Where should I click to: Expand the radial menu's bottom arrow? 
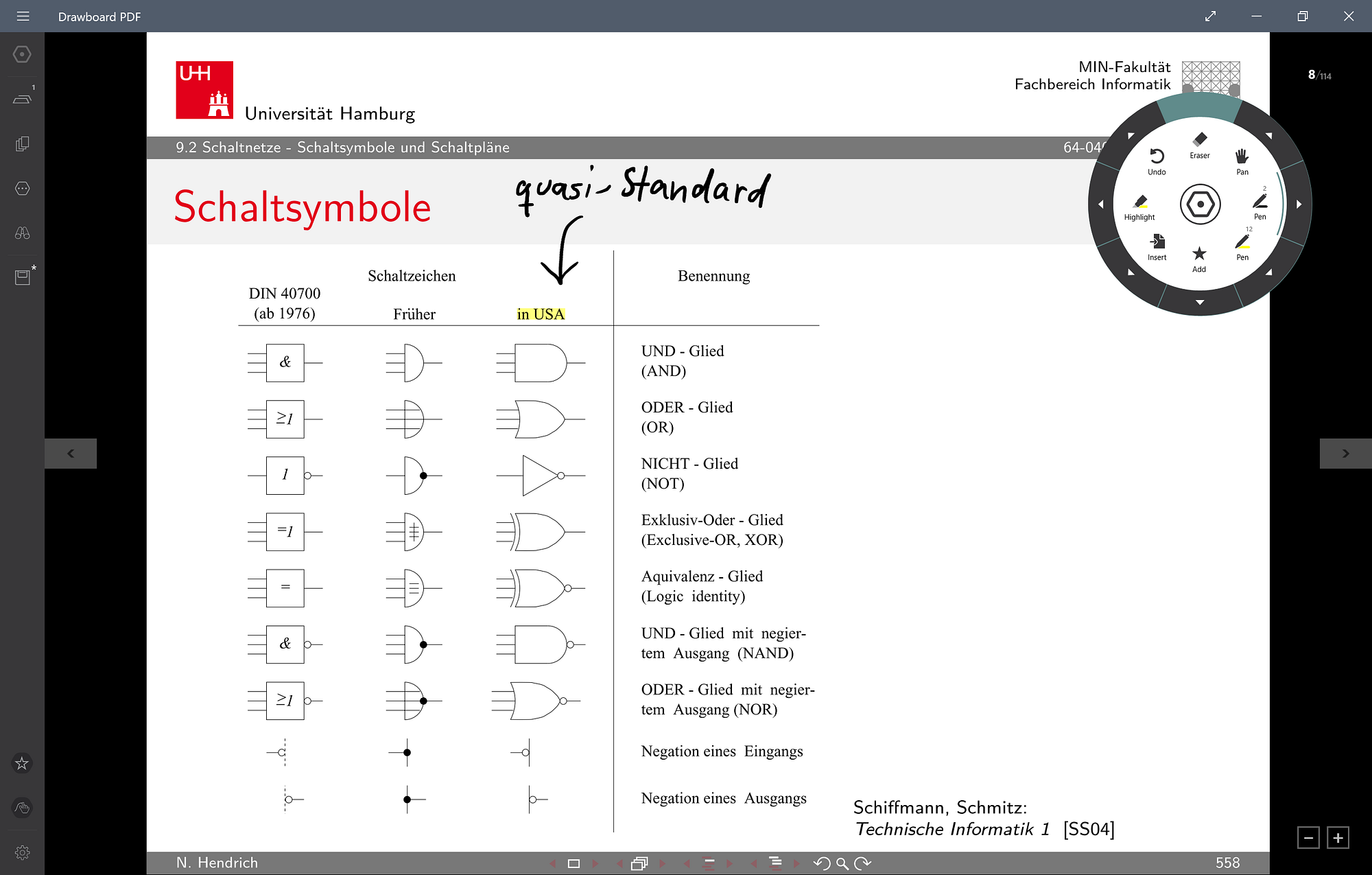(1200, 303)
